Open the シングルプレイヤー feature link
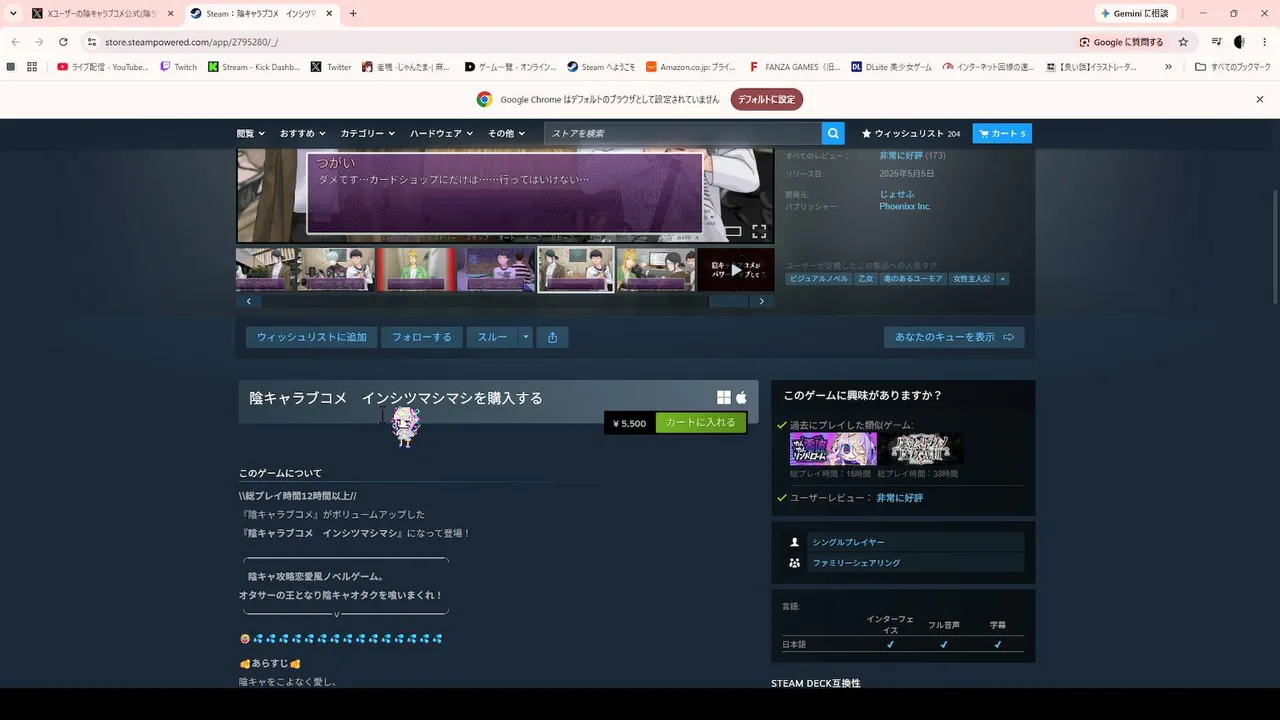 pyautogui.click(x=848, y=542)
